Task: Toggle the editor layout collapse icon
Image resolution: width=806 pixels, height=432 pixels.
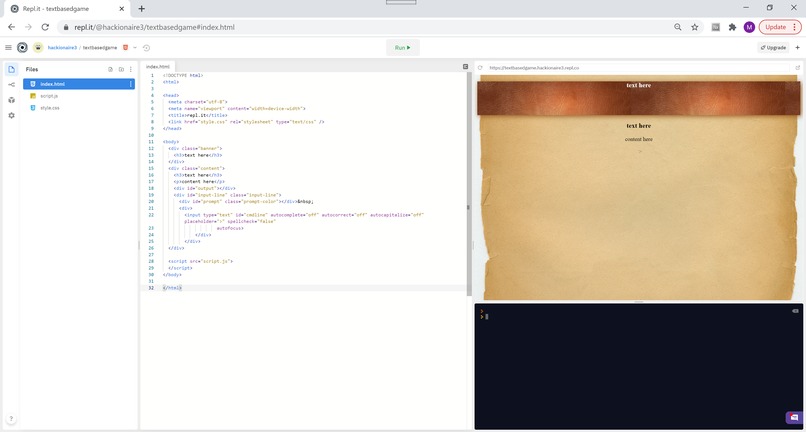Action: [465, 66]
